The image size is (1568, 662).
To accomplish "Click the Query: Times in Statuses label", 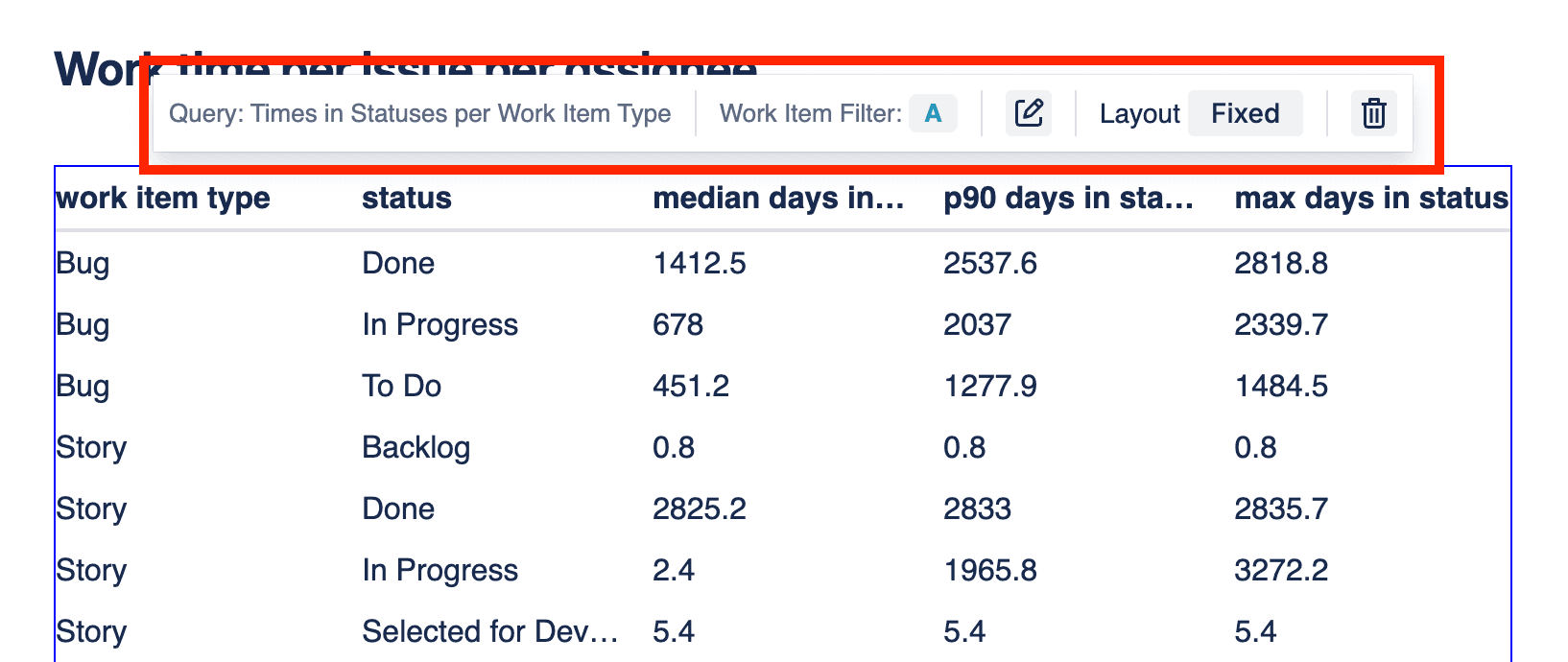I will pos(420,113).
